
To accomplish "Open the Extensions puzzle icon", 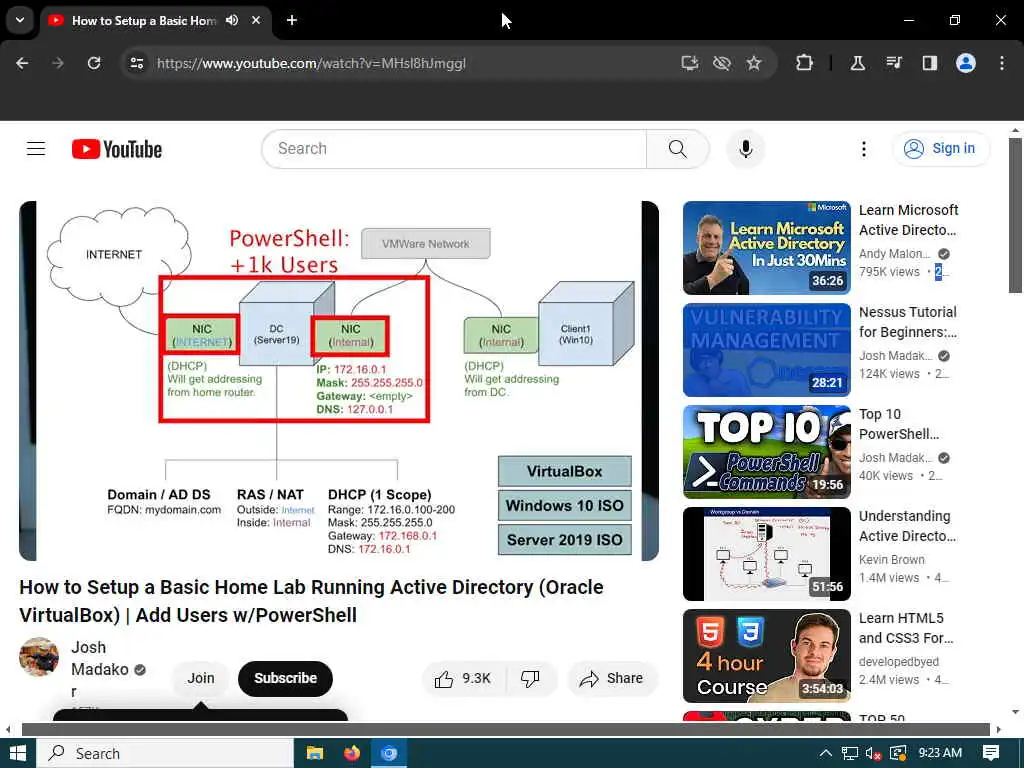I will 805,63.
